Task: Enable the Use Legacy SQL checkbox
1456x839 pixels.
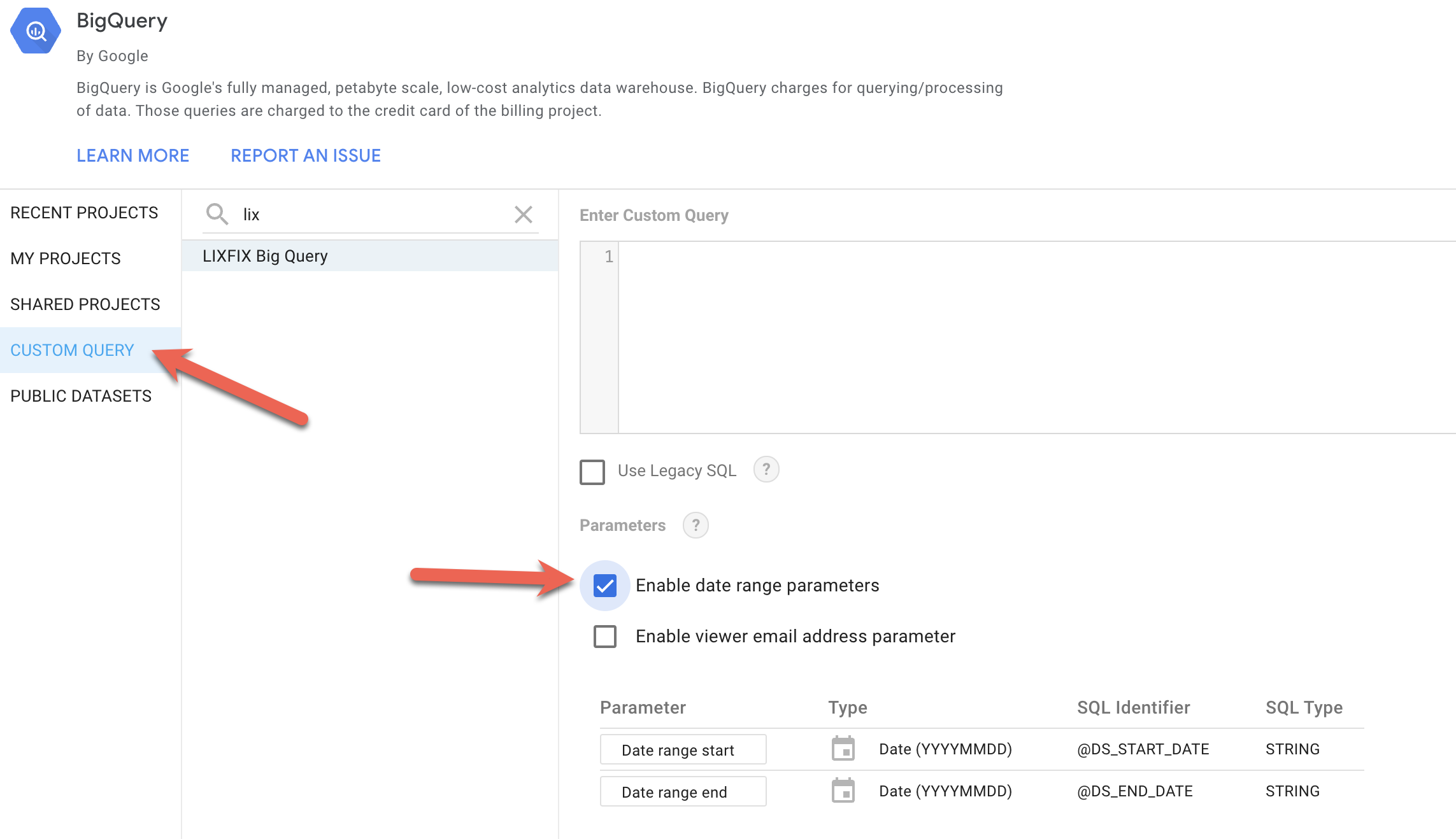Action: coord(592,472)
